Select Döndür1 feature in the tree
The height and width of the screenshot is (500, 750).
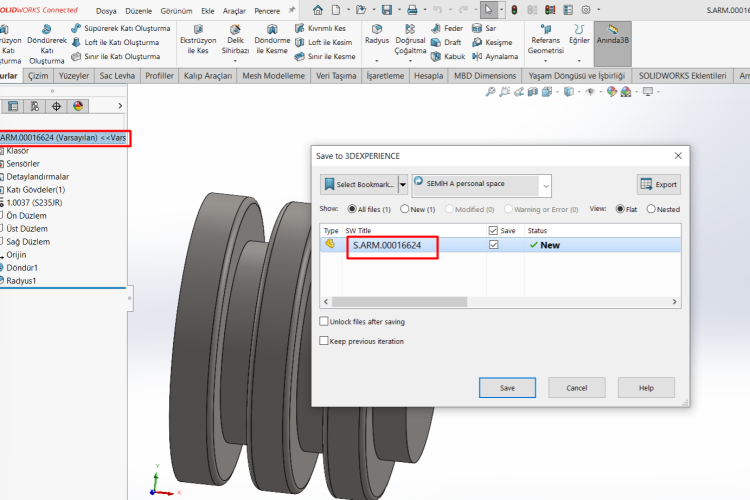click(x=21, y=268)
